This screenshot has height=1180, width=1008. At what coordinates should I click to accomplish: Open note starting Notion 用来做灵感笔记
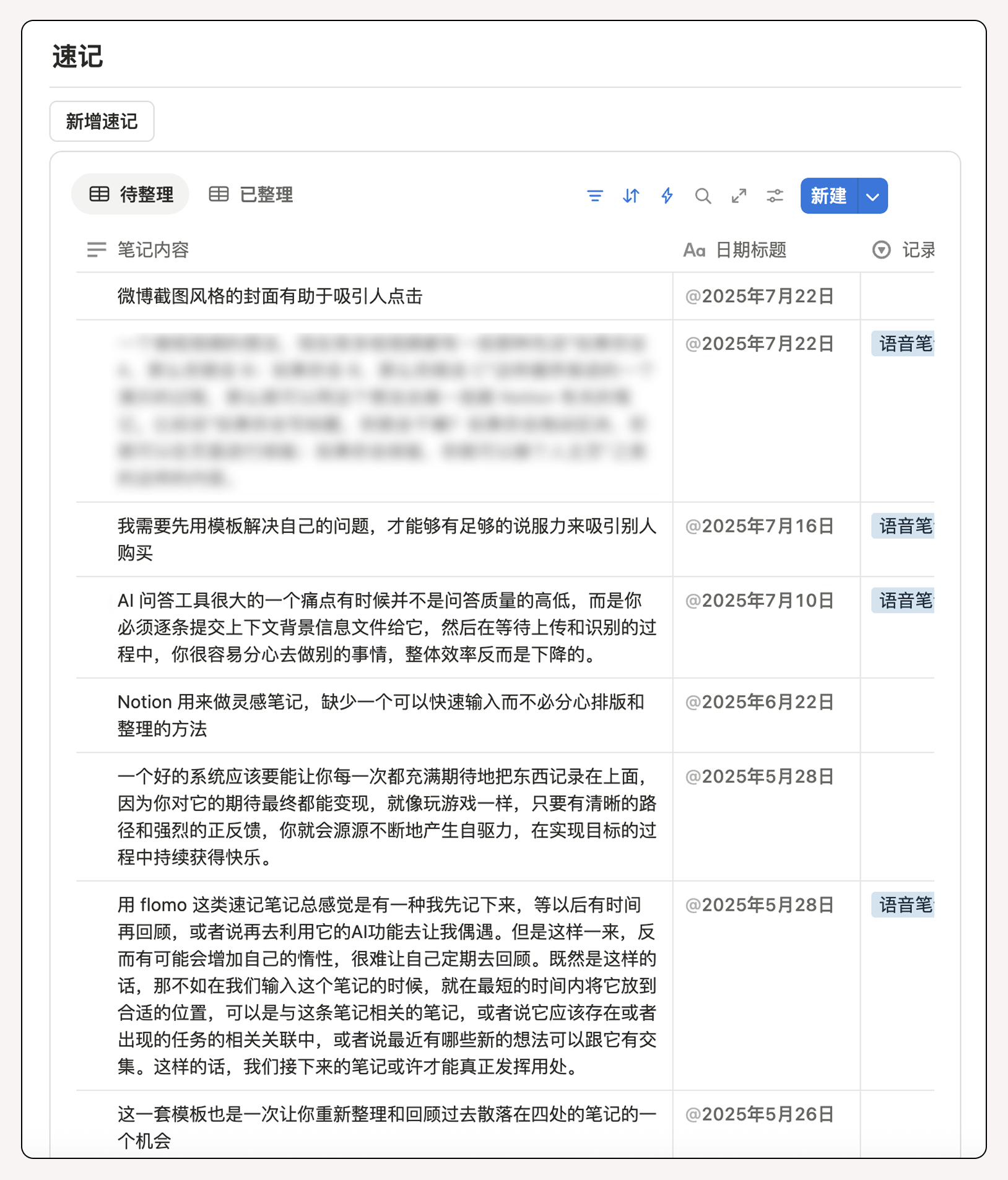(381, 715)
